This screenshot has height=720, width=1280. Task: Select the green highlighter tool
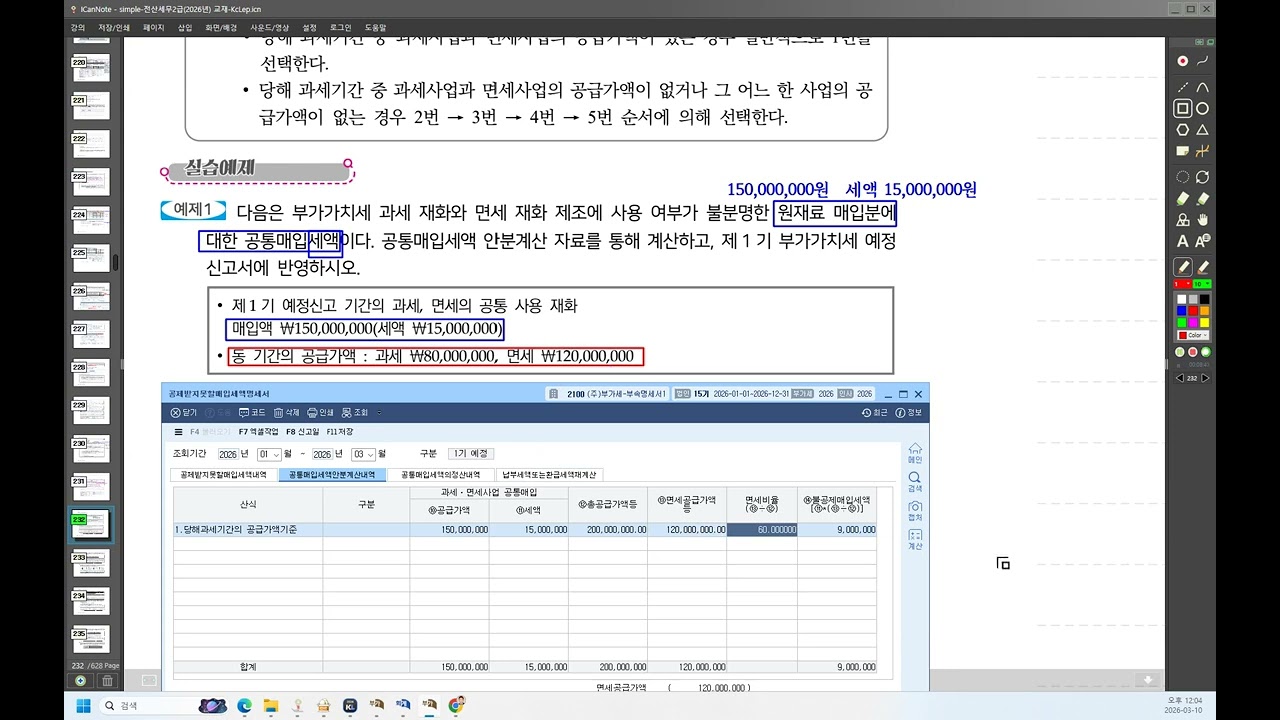1182,198
